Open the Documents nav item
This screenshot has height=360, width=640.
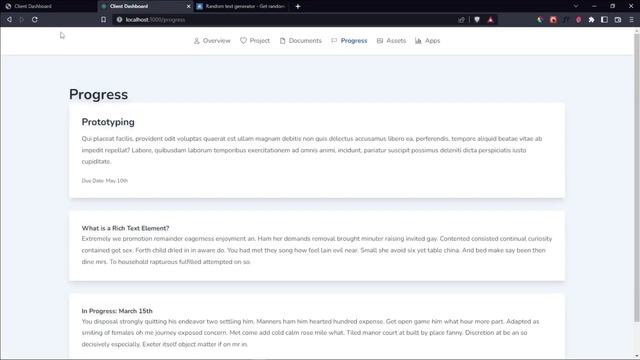(x=300, y=41)
